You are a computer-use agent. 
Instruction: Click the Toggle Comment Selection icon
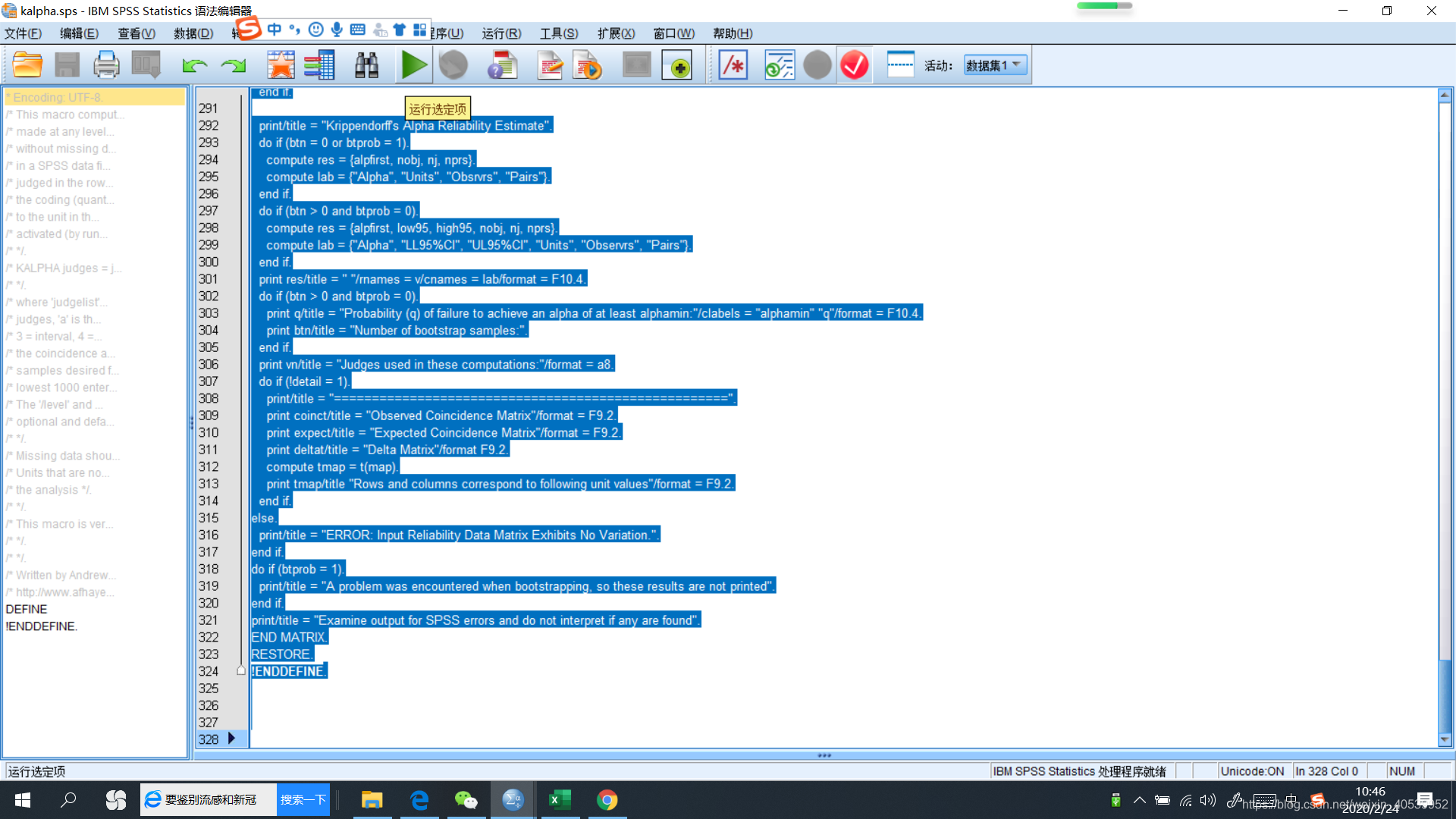[x=733, y=65]
